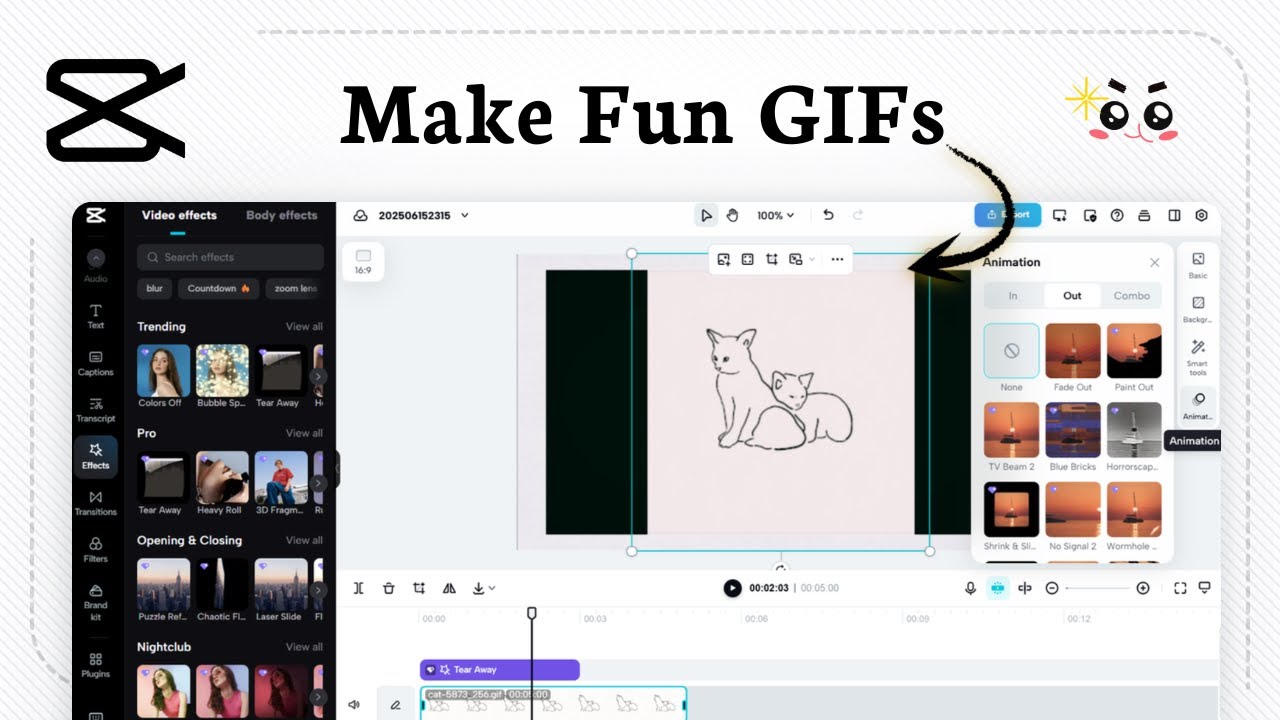The width and height of the screenshot is (1280, 720).
Task: Click the microphone record icon
Action: [970, 588]
